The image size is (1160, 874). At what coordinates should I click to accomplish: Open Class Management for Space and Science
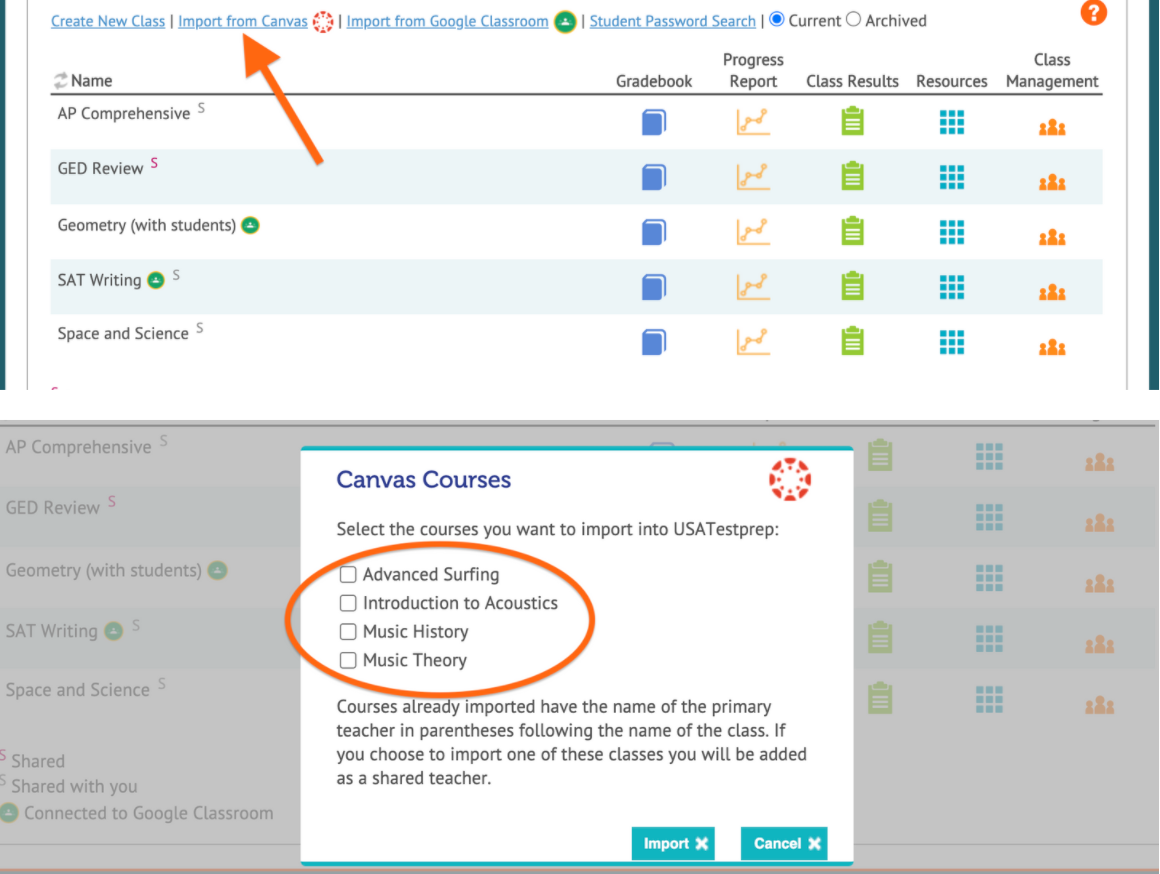(x=1052, y=346)
